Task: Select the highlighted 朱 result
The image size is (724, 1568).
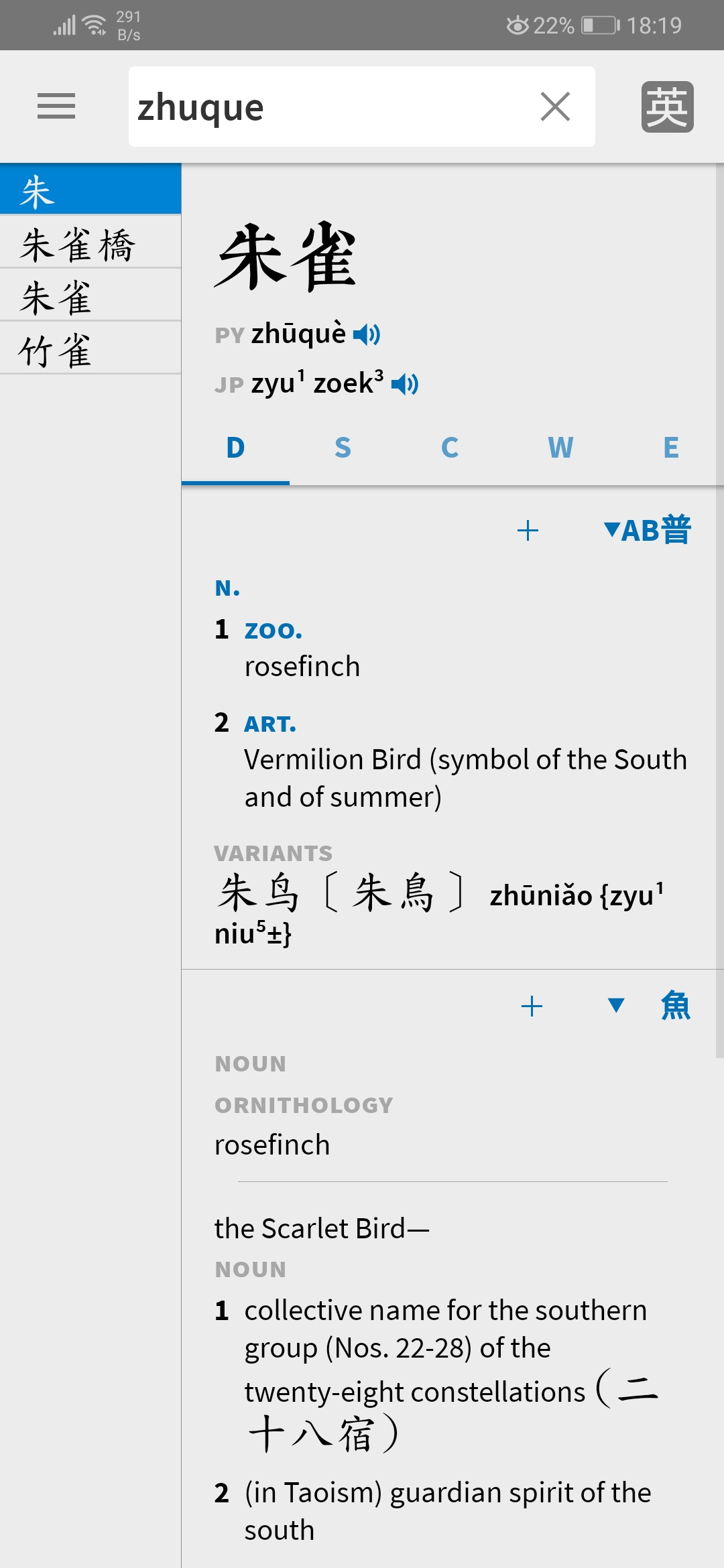Action: (90, 190)
